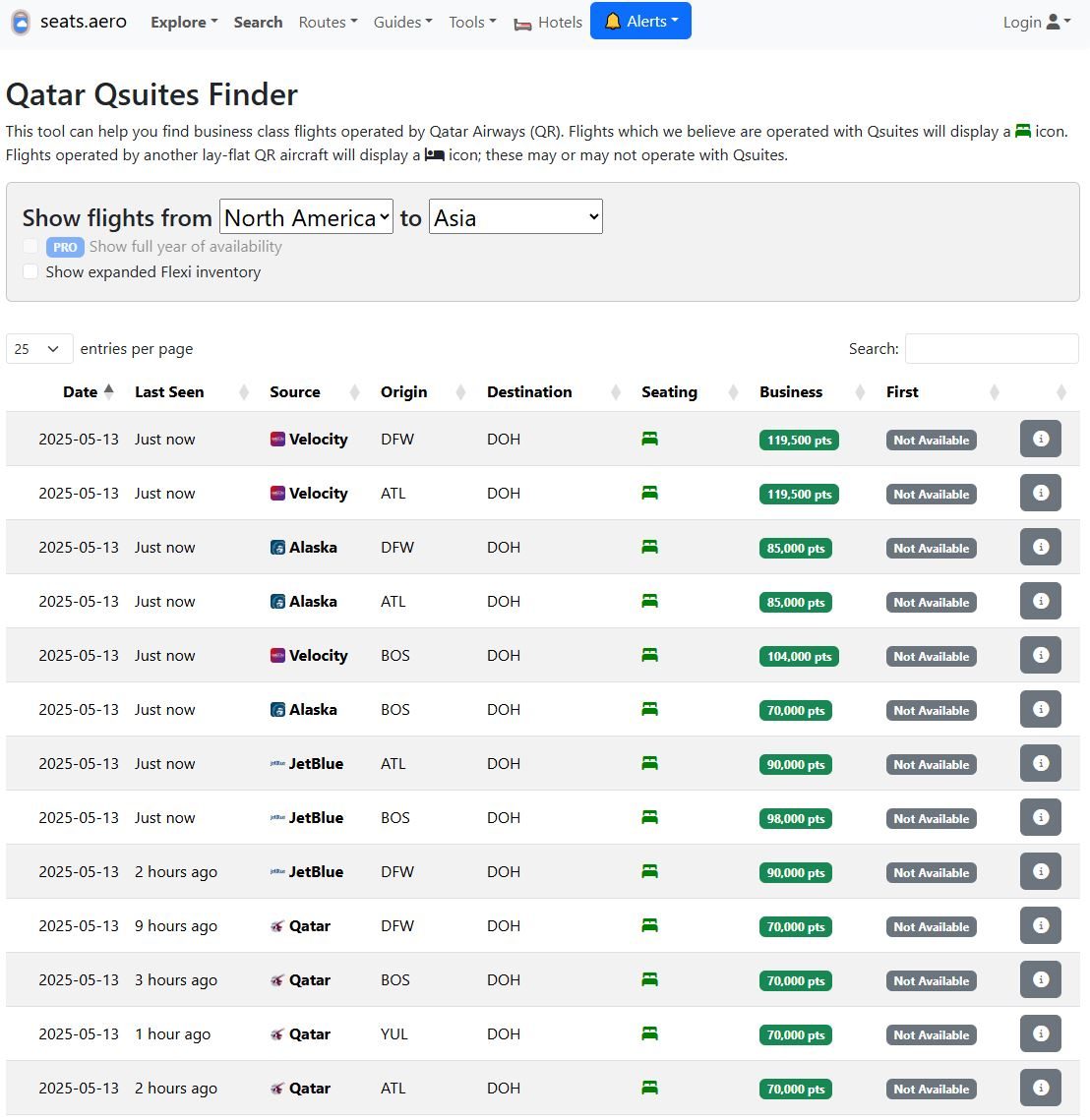Click info icon for Qatar YUL flight
The height and width of the screenshot is (1120, 1090).
[1040, 1034]
